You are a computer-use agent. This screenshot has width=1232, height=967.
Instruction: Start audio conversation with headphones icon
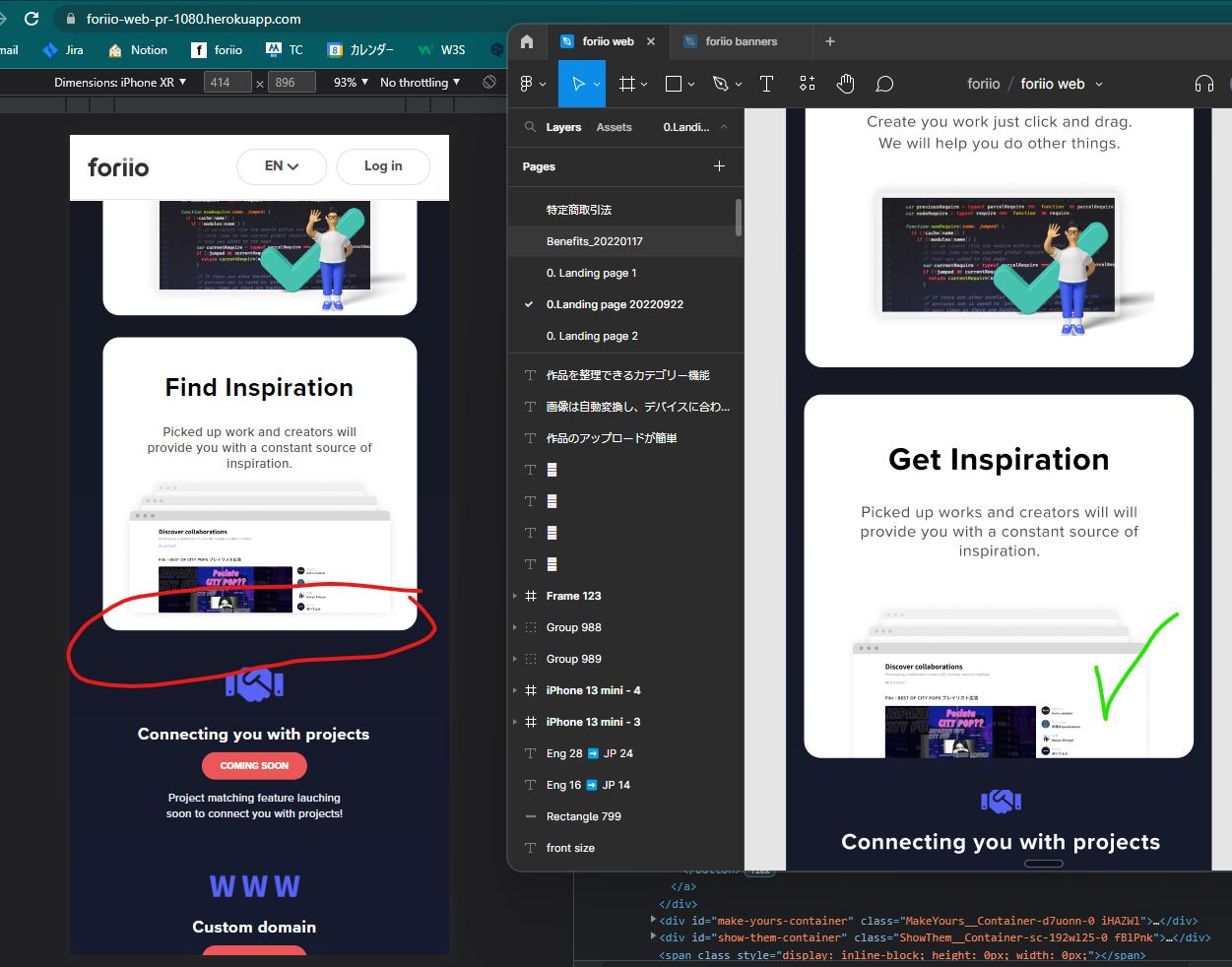click(1203, 84)
